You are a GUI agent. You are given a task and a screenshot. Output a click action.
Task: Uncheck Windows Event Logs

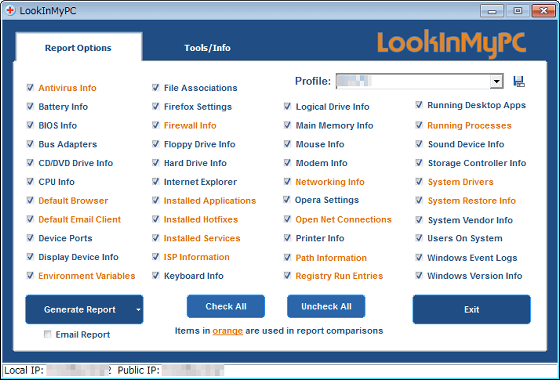click(x=419, y=257)
